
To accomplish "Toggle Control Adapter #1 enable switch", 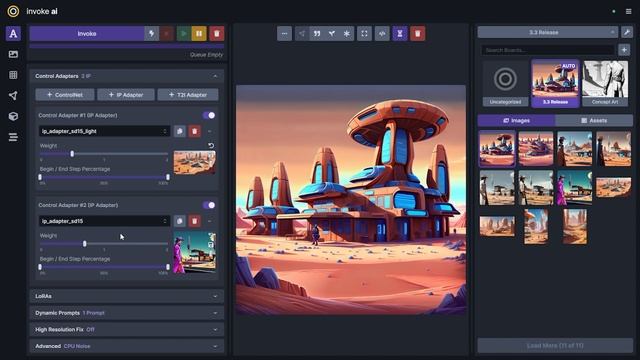I will [209, 115].
